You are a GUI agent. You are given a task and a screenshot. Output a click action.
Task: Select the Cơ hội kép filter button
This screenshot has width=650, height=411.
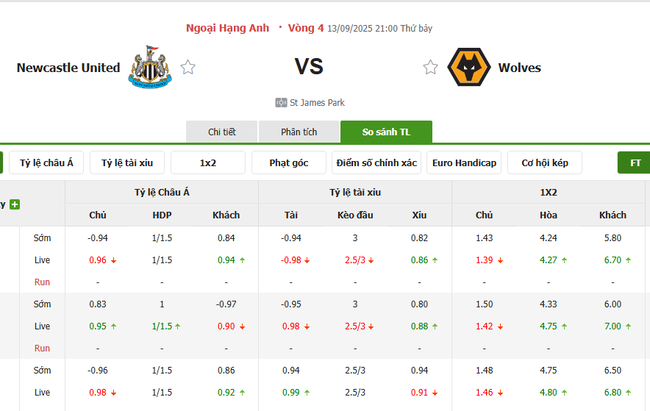[x=545, y=163]
